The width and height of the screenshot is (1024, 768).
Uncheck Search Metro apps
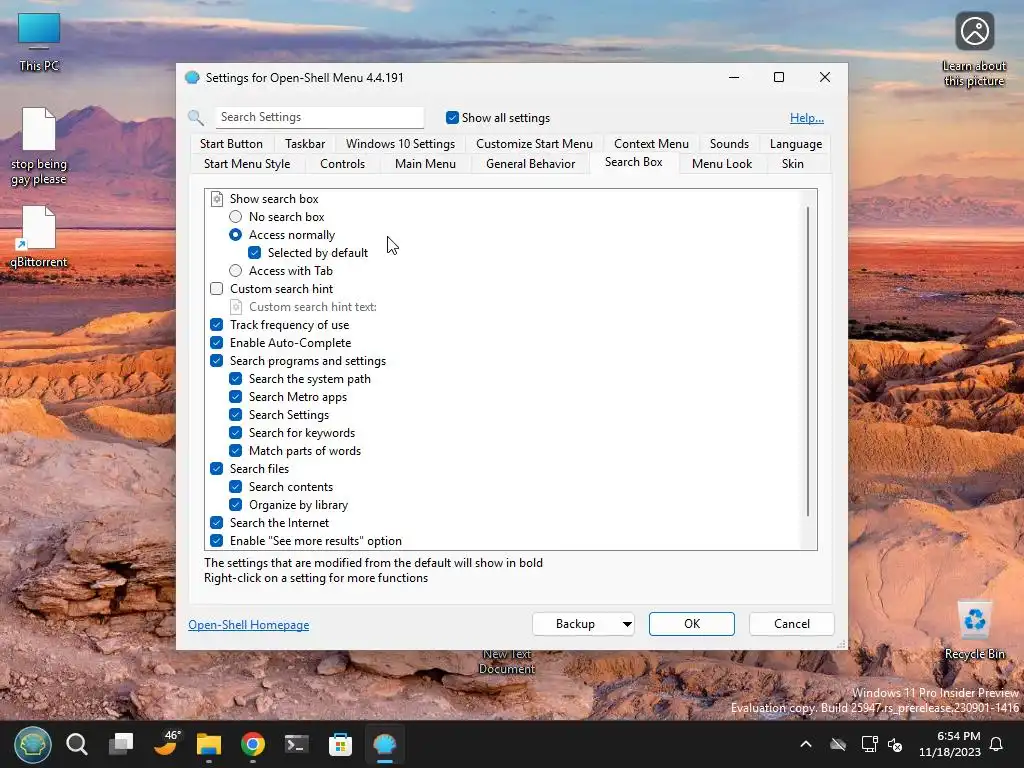coord(236,396)
